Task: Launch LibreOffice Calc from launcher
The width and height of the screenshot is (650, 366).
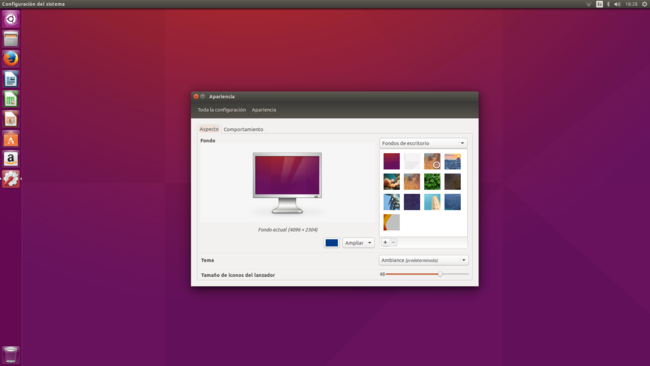Action: click(x=11, y=99)
